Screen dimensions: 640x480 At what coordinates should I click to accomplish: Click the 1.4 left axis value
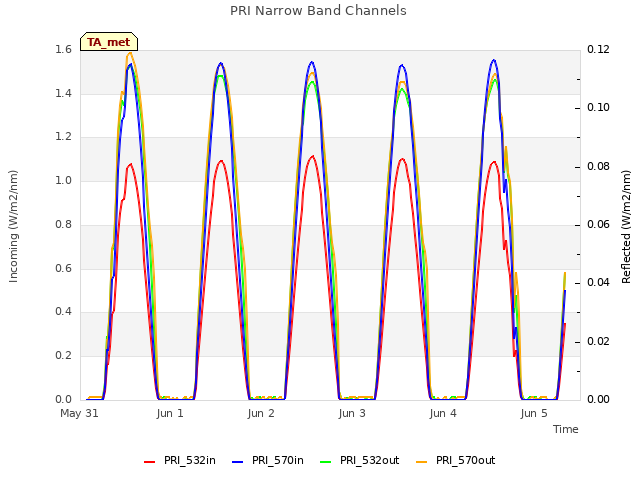64,93
